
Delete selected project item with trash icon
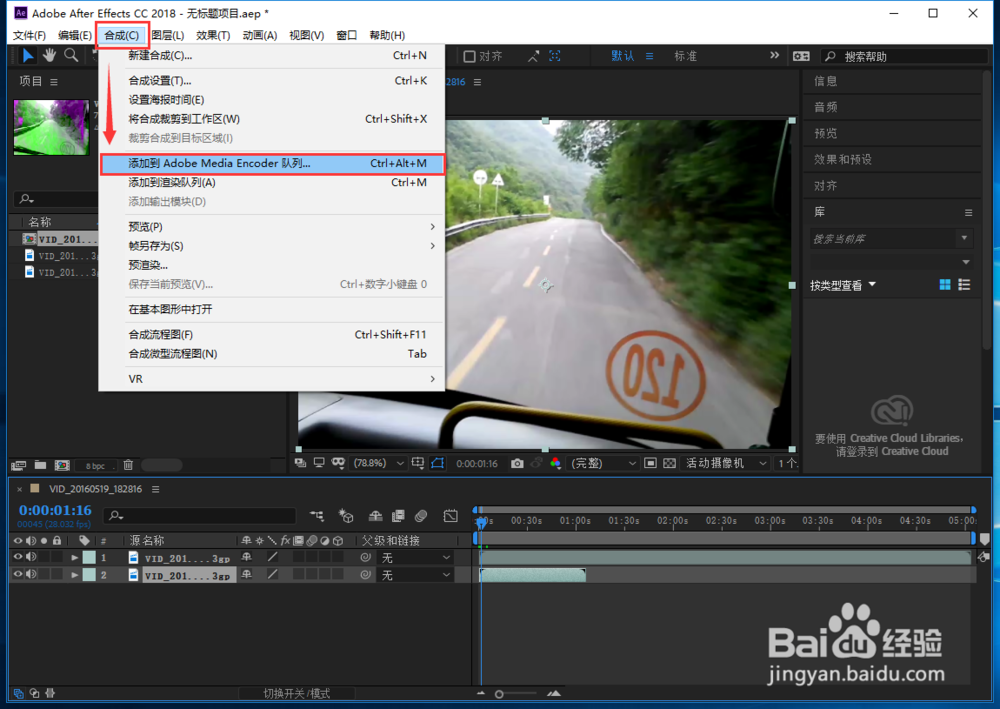click(x=128, y=465)
